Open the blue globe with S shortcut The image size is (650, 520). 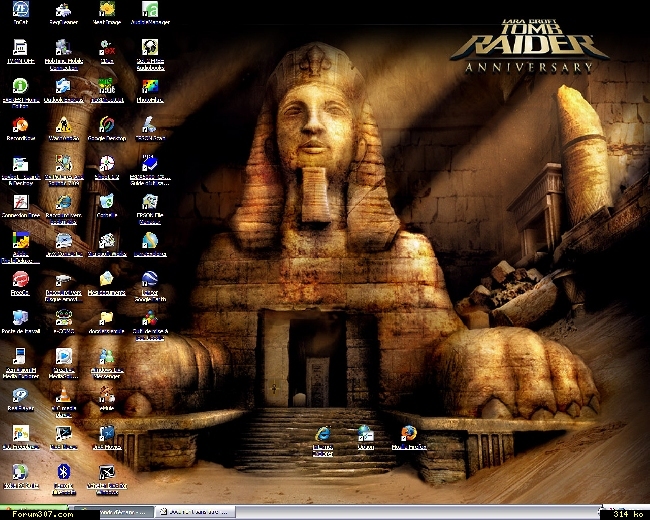150,245
